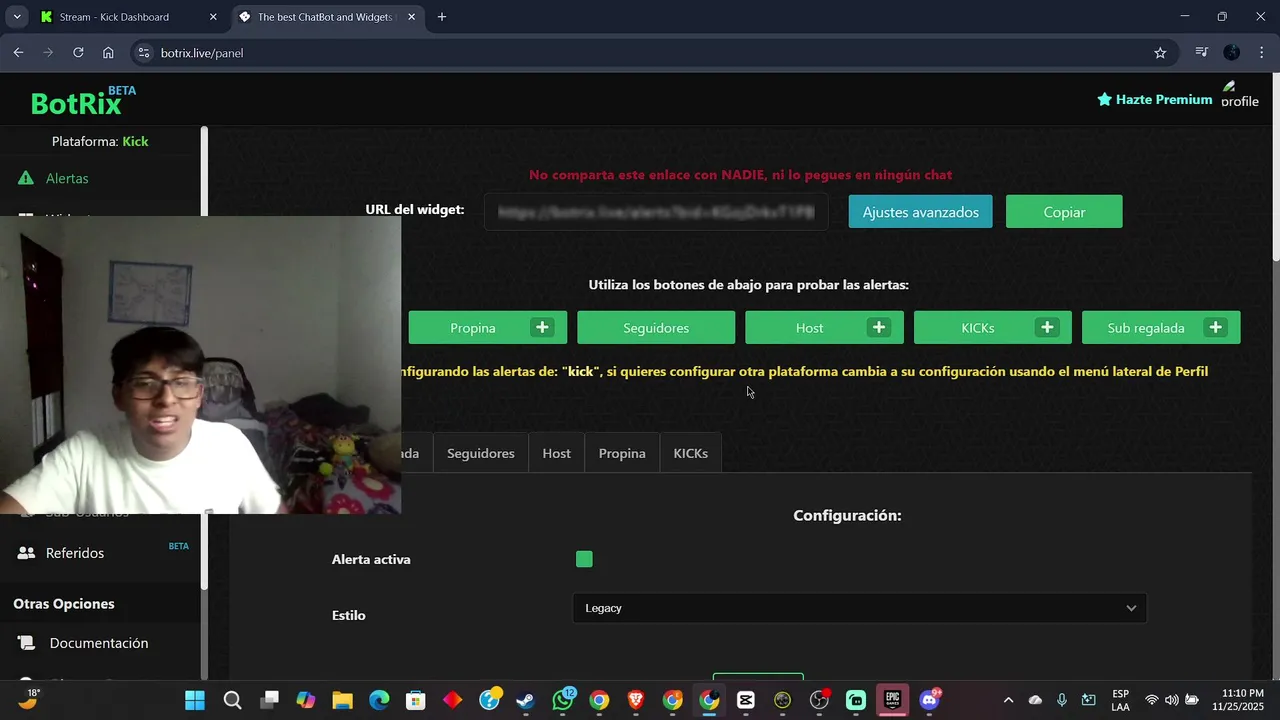Go back in browser history
Viewport: 1280px width, 720px height.
18,53
